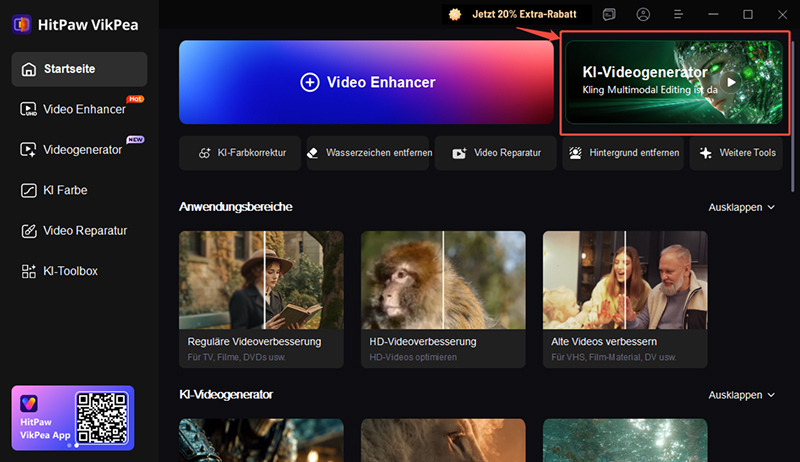
Task: Expand Anwendungsbereiche via Ausklappen
Action: click(x=741, y=208)
